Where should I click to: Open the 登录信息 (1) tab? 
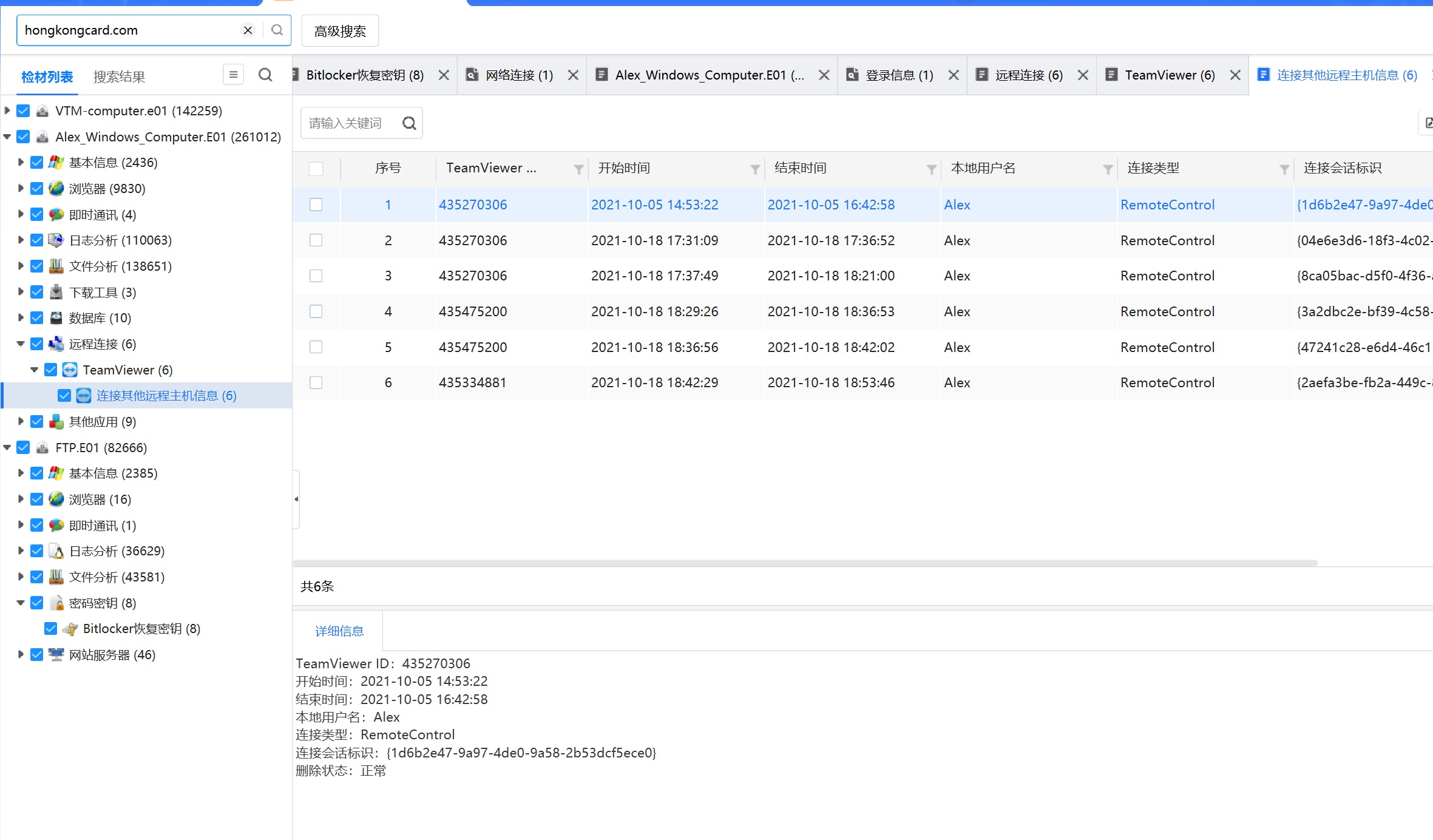899,75
